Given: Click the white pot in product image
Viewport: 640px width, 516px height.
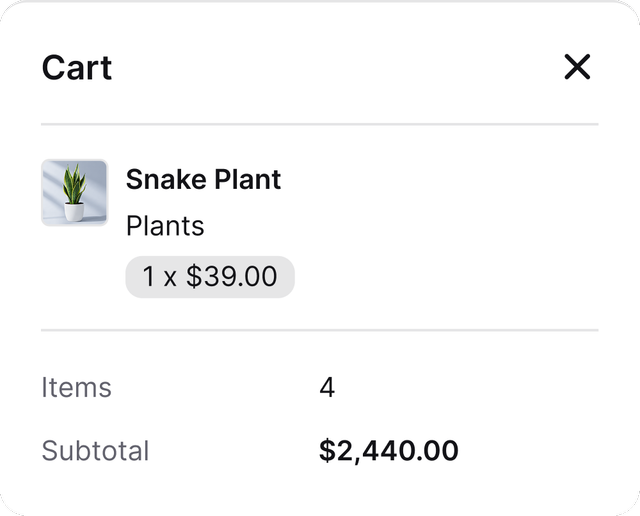Looking at the screenshot, I should click(x=74, y=212).
